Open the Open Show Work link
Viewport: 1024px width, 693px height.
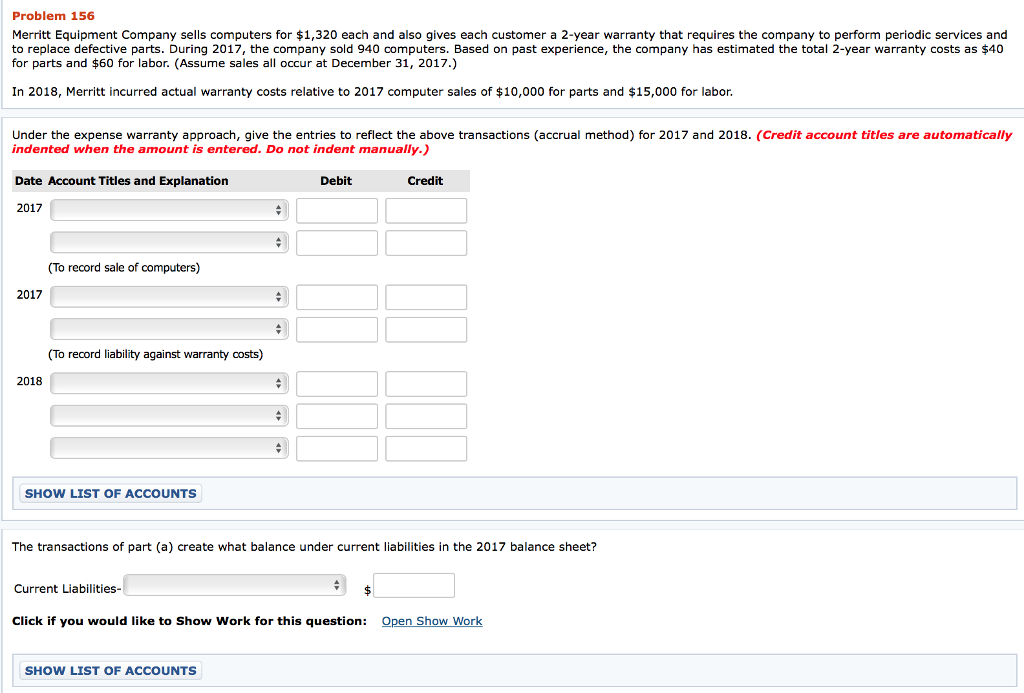(432, 621)
